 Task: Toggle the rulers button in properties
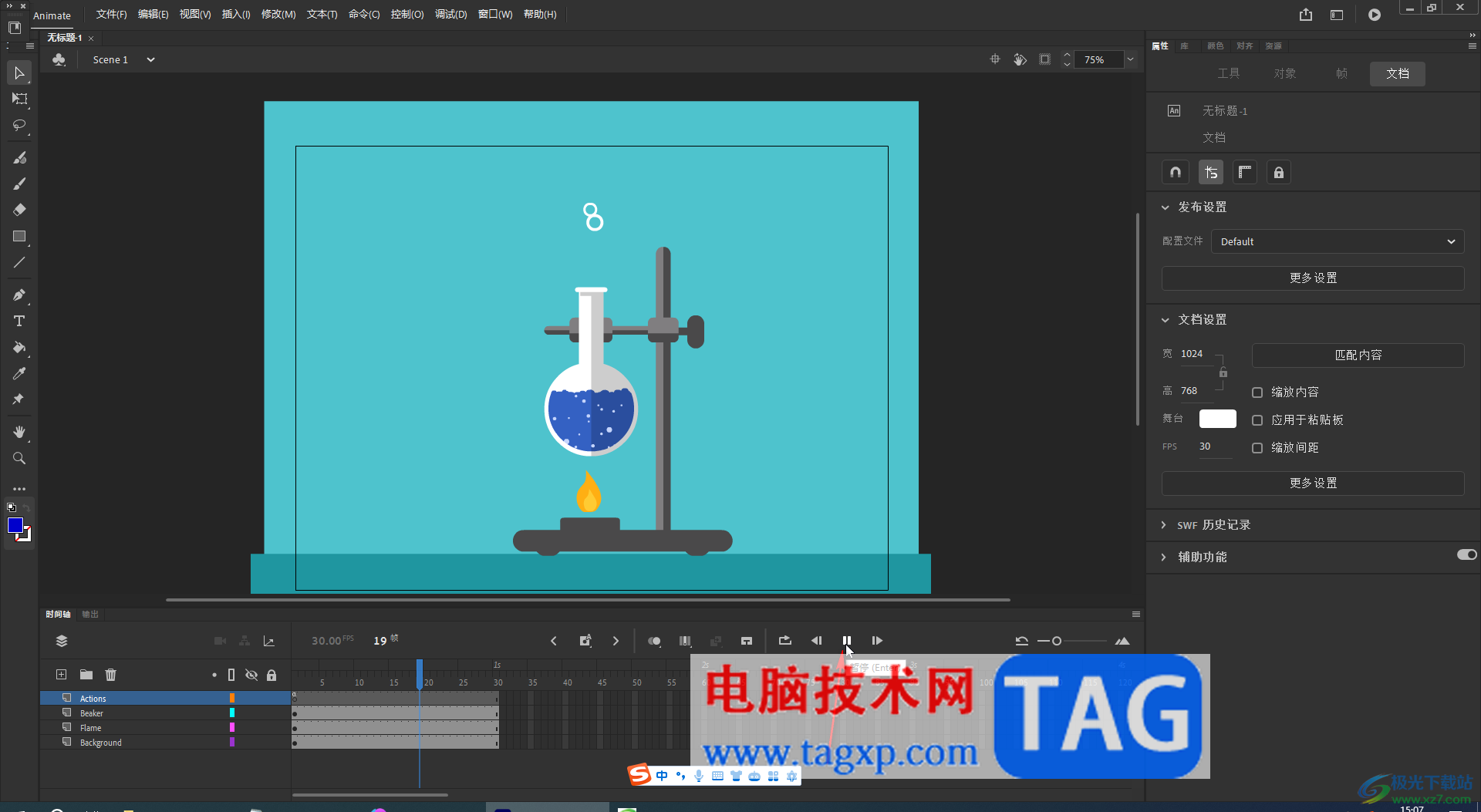[x=1245, y=173]
